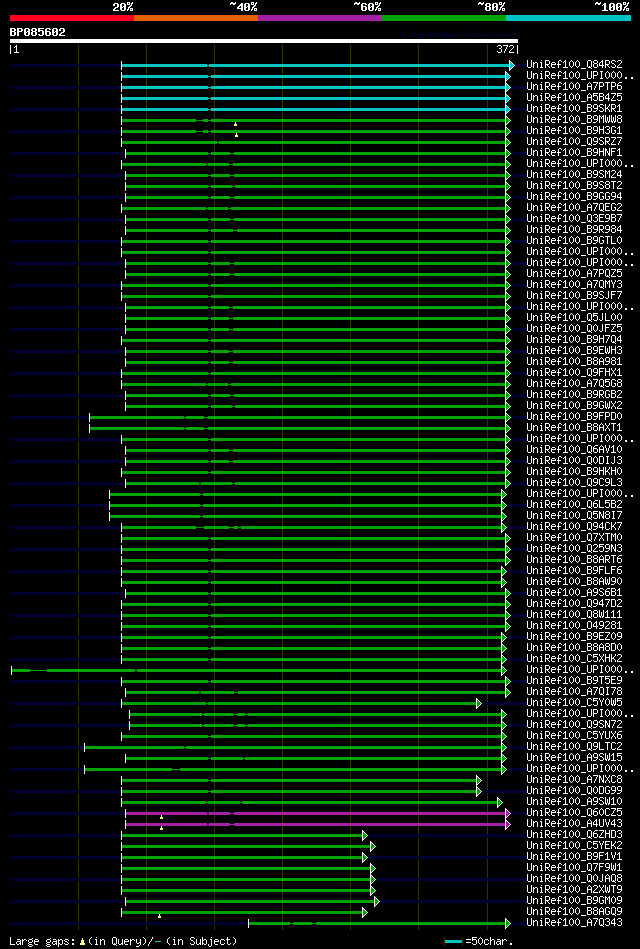Click the orange ~40% identity legend segment

tap(196, 18)
